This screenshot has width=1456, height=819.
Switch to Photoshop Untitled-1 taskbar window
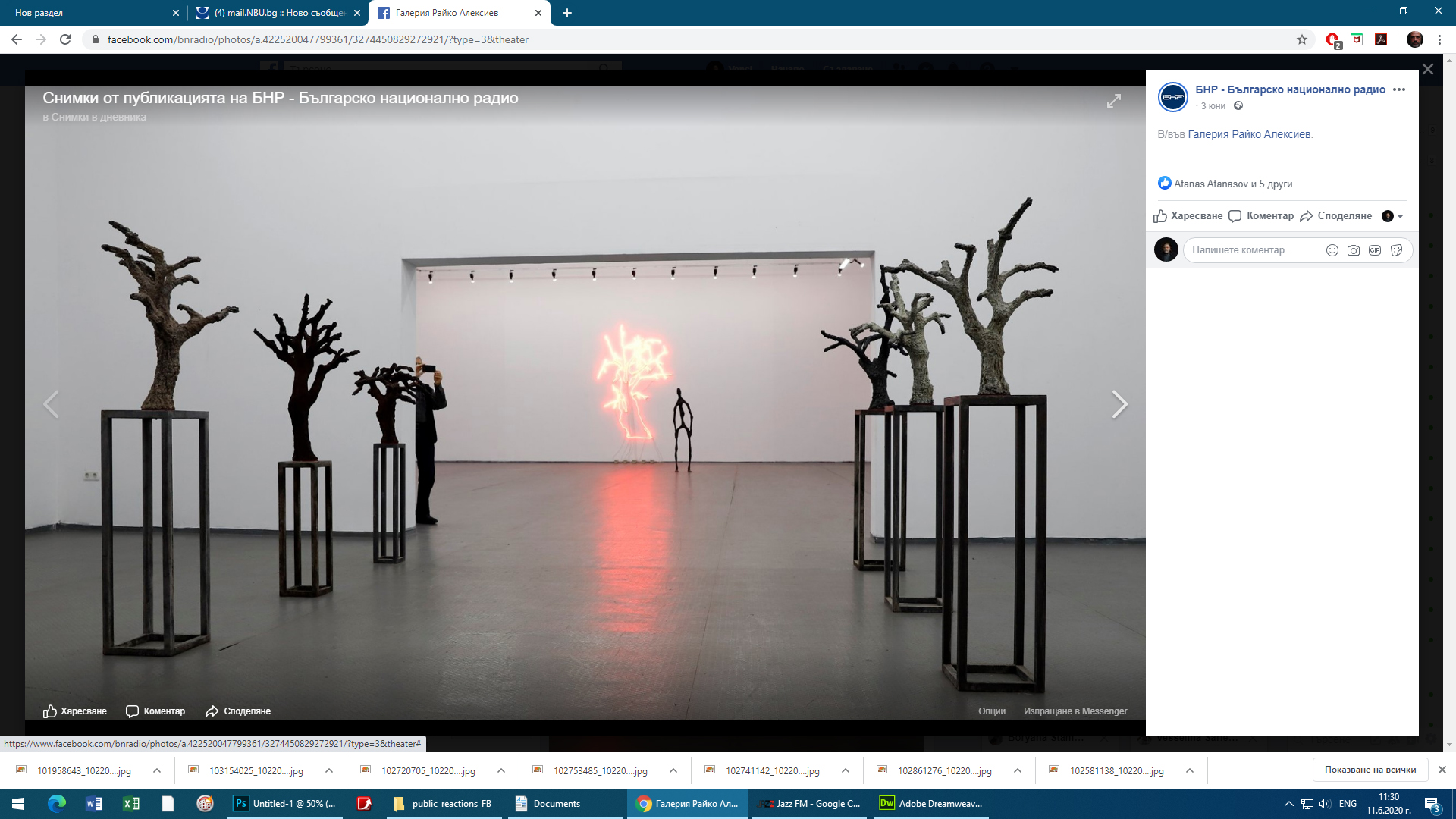(287, 804)
